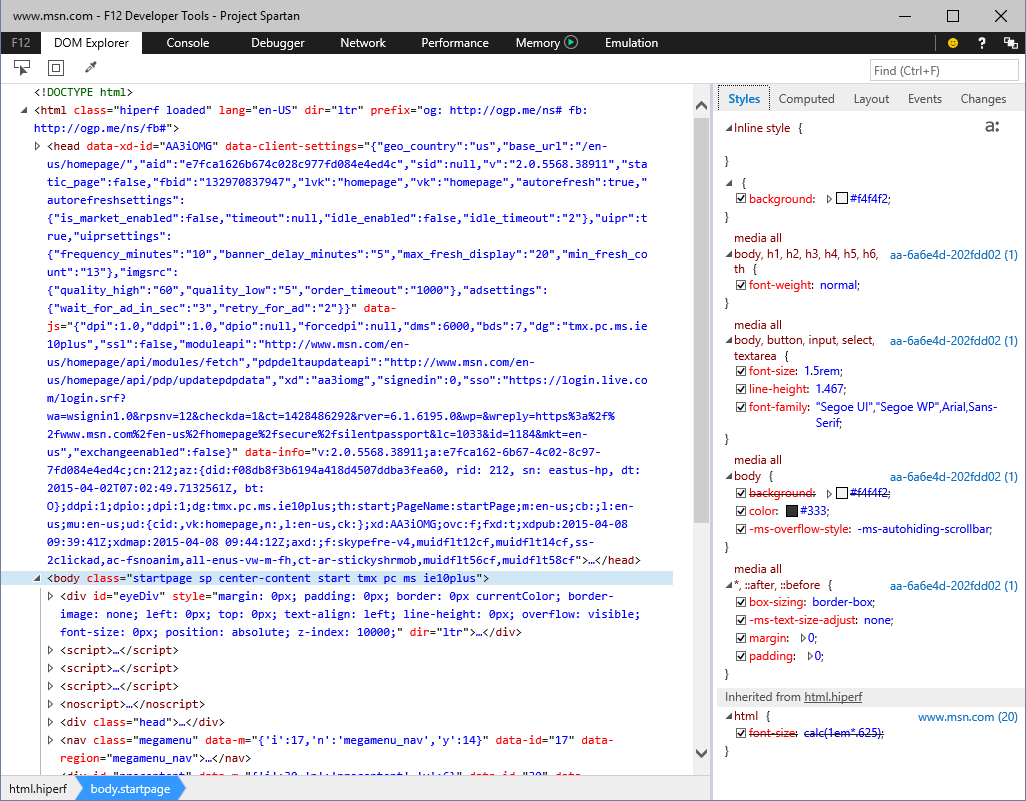Click the #333 color swatch

tap(792, 511)
